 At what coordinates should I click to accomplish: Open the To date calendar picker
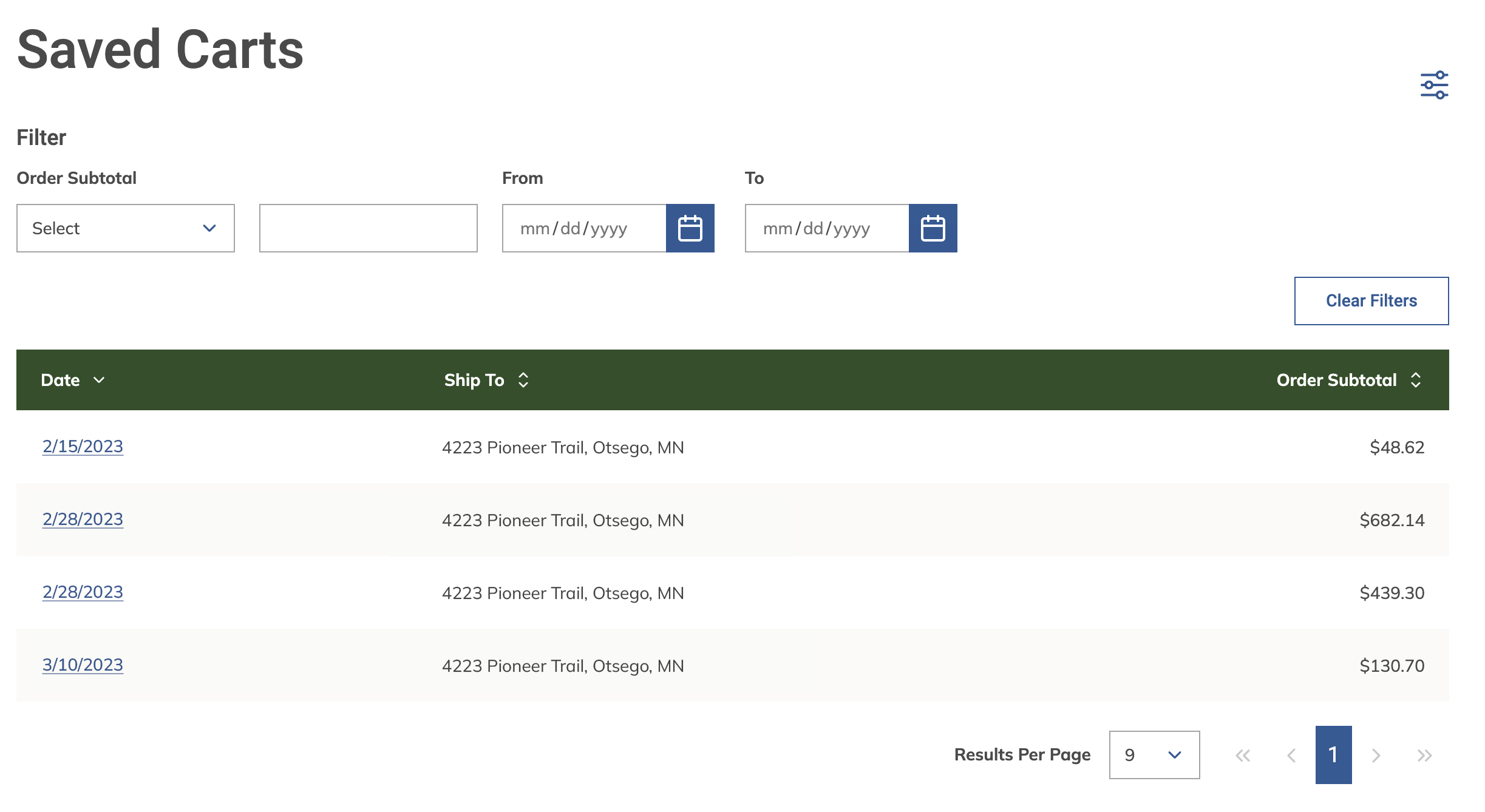pyautogui.click(x=933, y=228)
